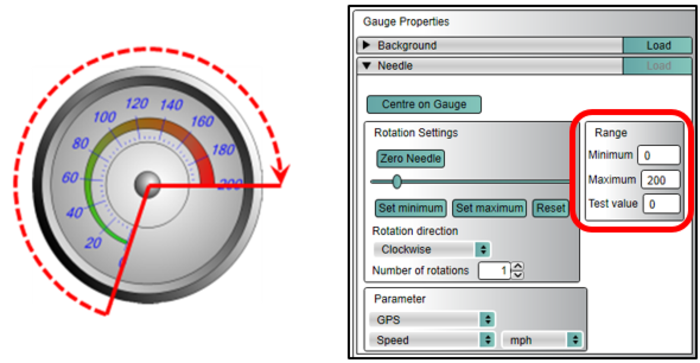The height and width of the screenshot is (363, 700).
Task: Increase number of rotations with up arrow
Action: pos(517,267)
